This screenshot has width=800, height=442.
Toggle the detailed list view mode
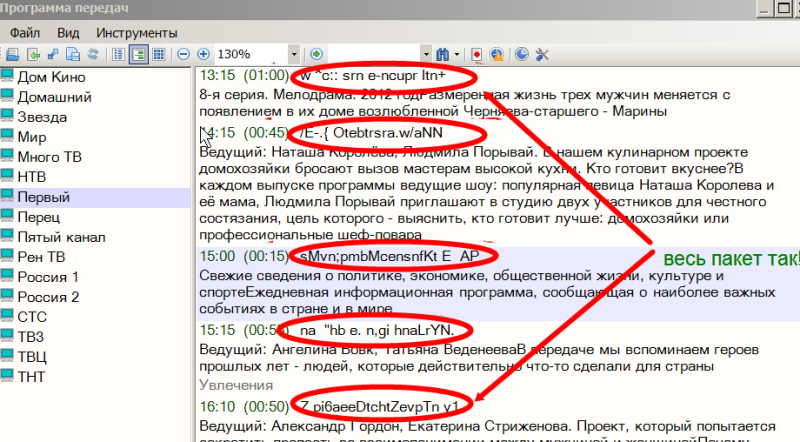point(139,53)
